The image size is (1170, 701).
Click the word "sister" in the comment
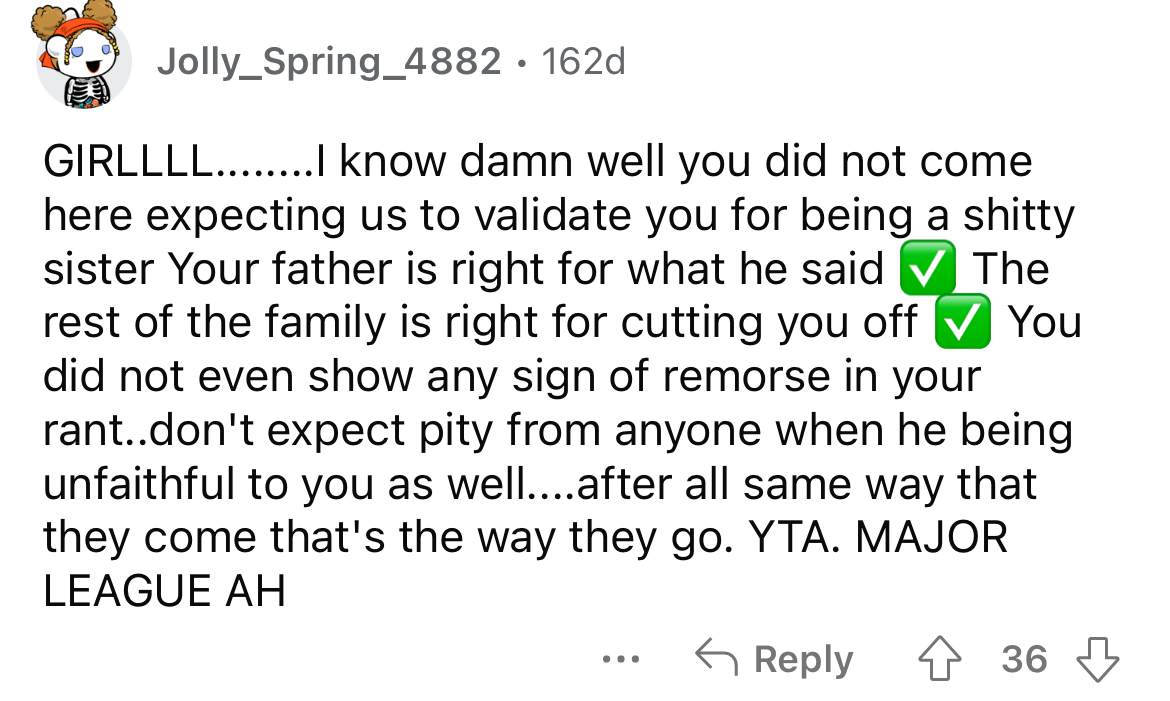pyautogui.click(x=98, y=269)
